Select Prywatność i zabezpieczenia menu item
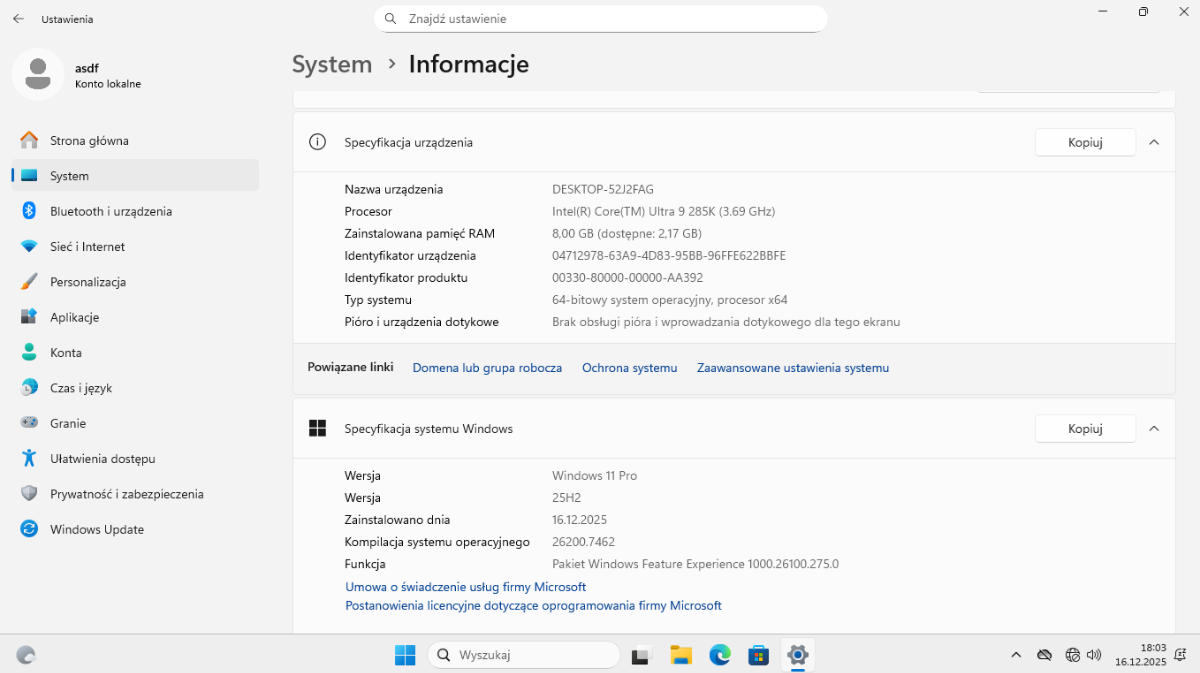 click(x=126, y=494)
